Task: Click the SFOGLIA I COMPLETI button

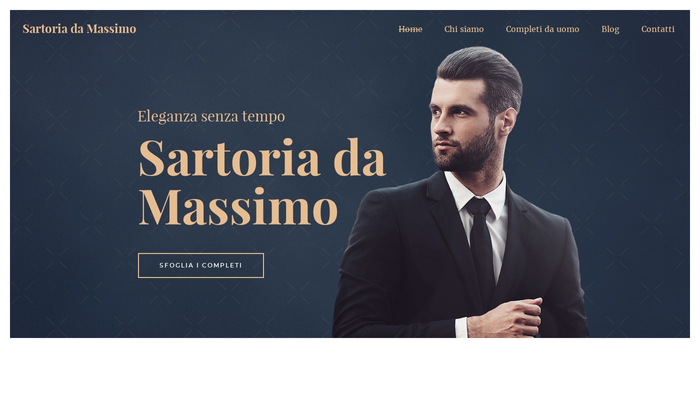Action: coord(201,266)
